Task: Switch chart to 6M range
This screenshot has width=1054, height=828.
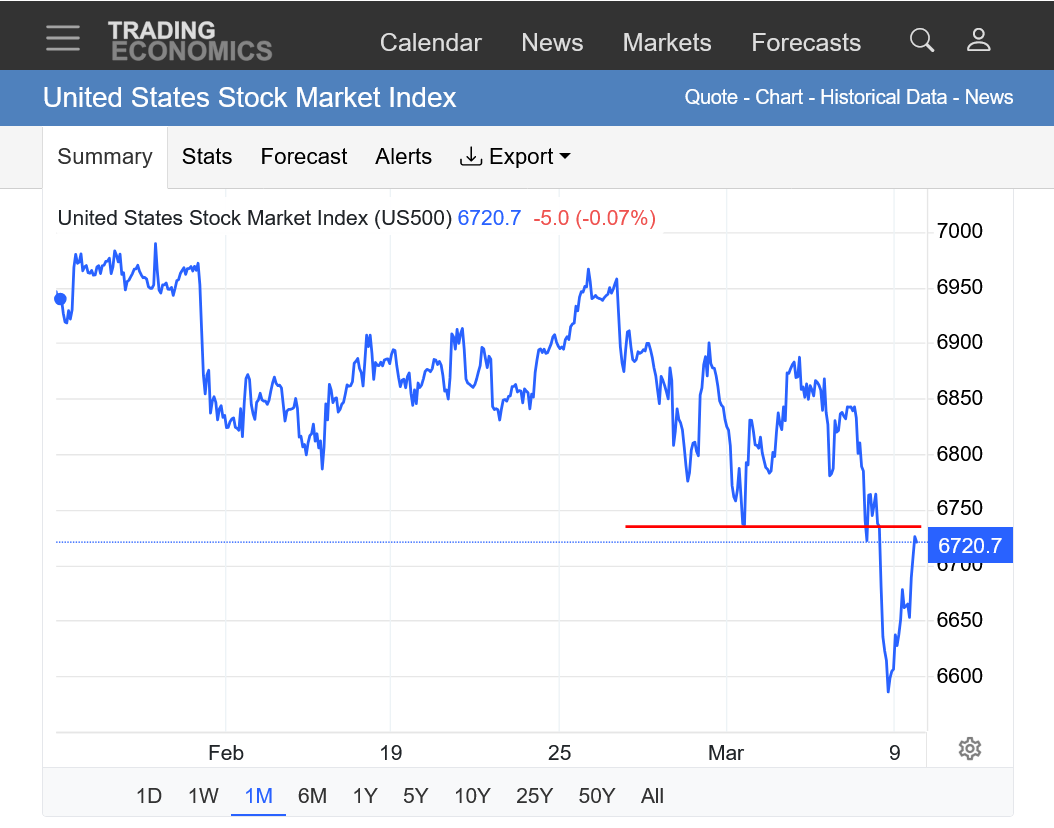Action: [x=312, y=796]
